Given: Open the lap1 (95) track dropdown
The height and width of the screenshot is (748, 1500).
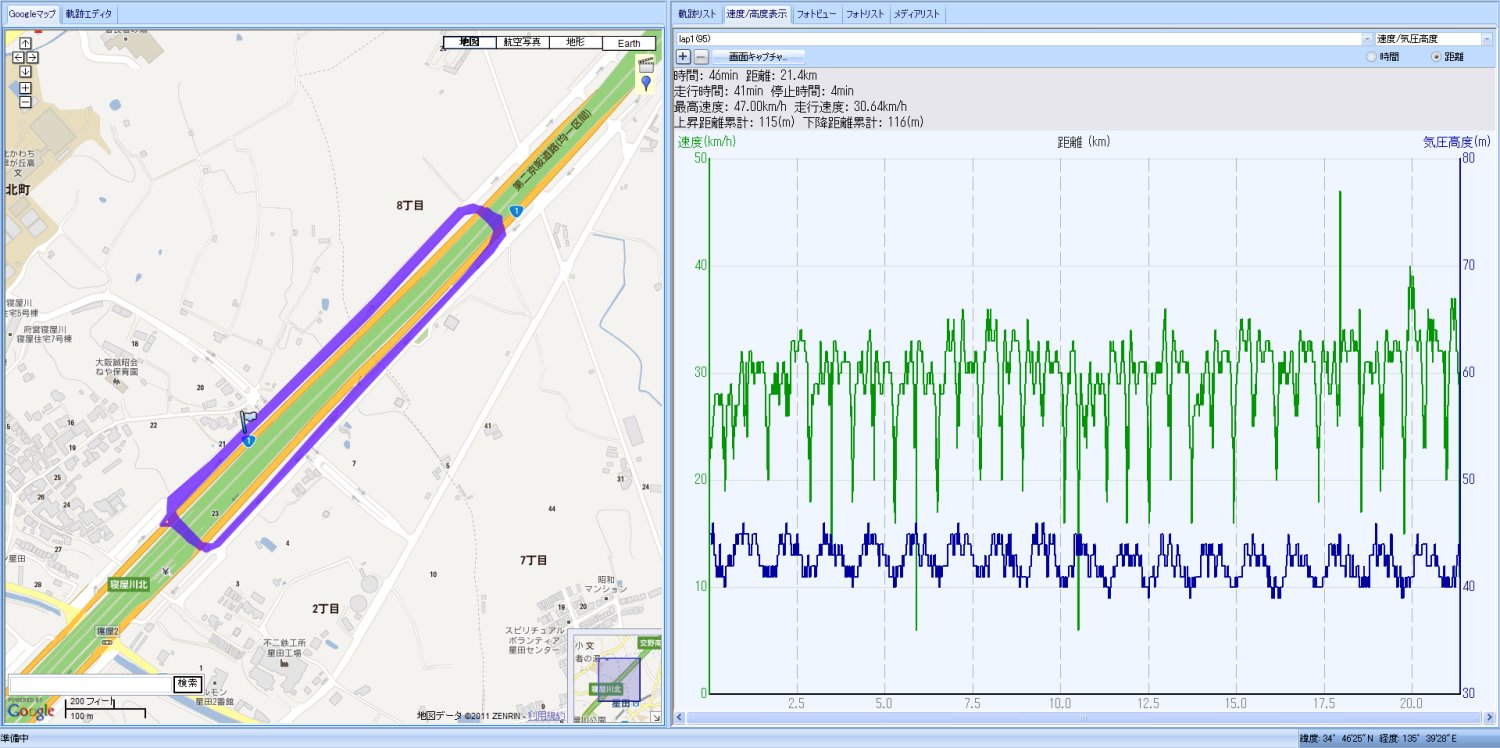Looking at the screenshot, I should click(x=1368, y=38).
